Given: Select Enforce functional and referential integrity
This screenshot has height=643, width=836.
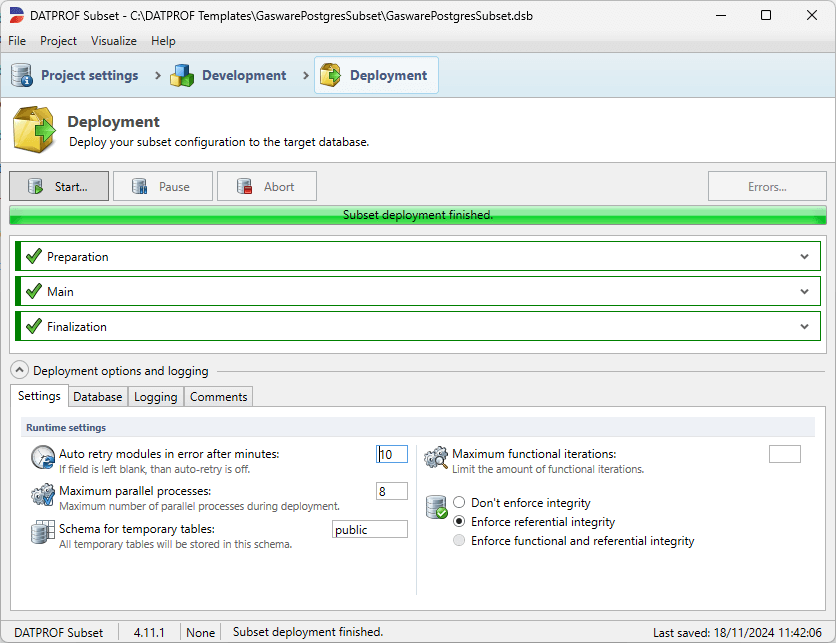Looking at the screenshot, I should pyautogui.click(x=459, y=539).
